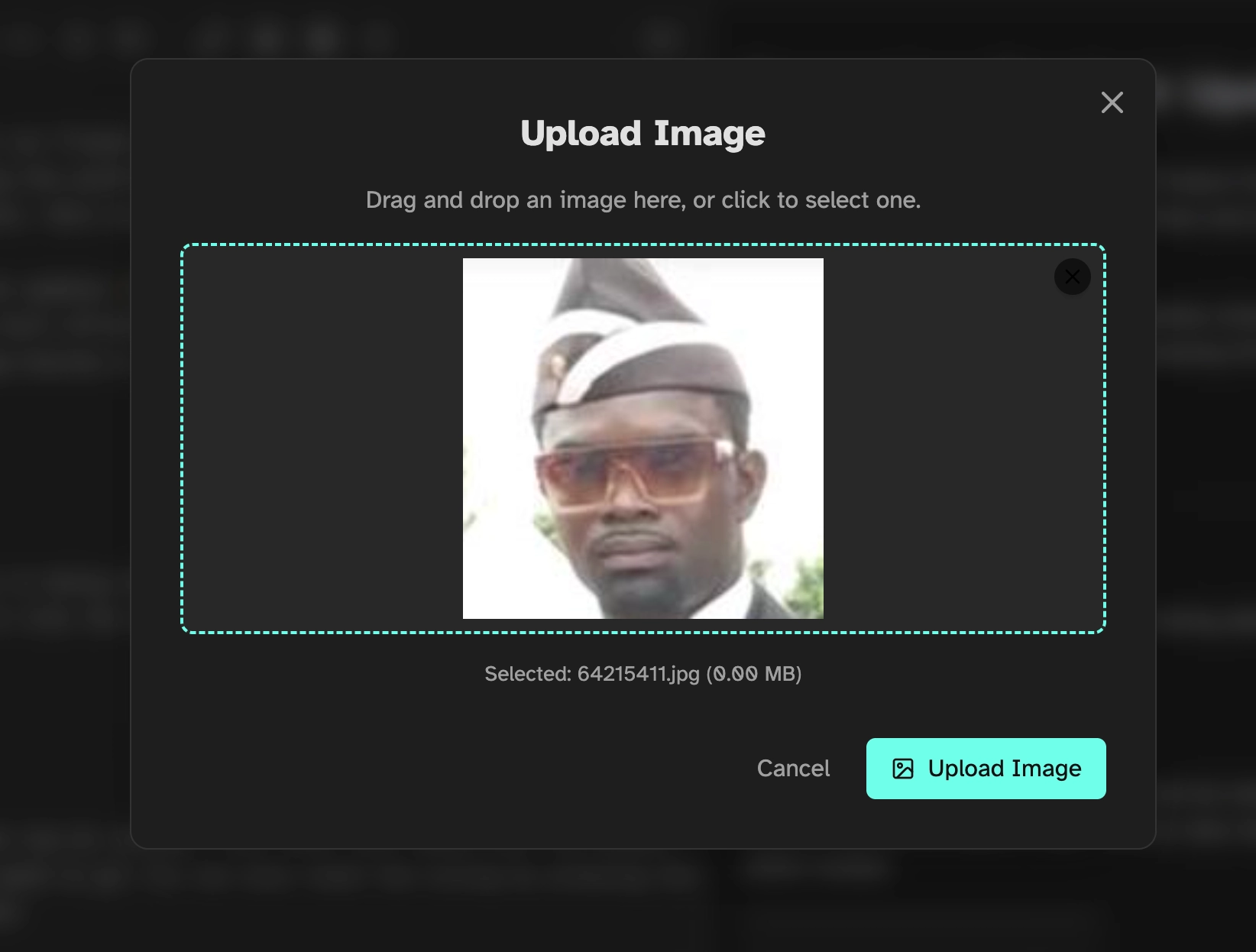Close the Upload Image dialog
Screen dimensions: 1256x952
1112,102
